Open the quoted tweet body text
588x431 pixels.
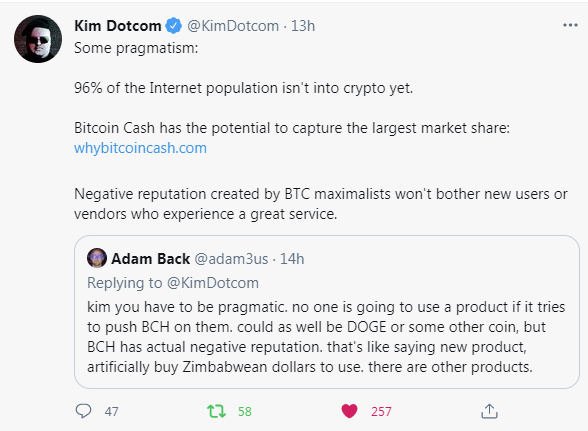326,337
